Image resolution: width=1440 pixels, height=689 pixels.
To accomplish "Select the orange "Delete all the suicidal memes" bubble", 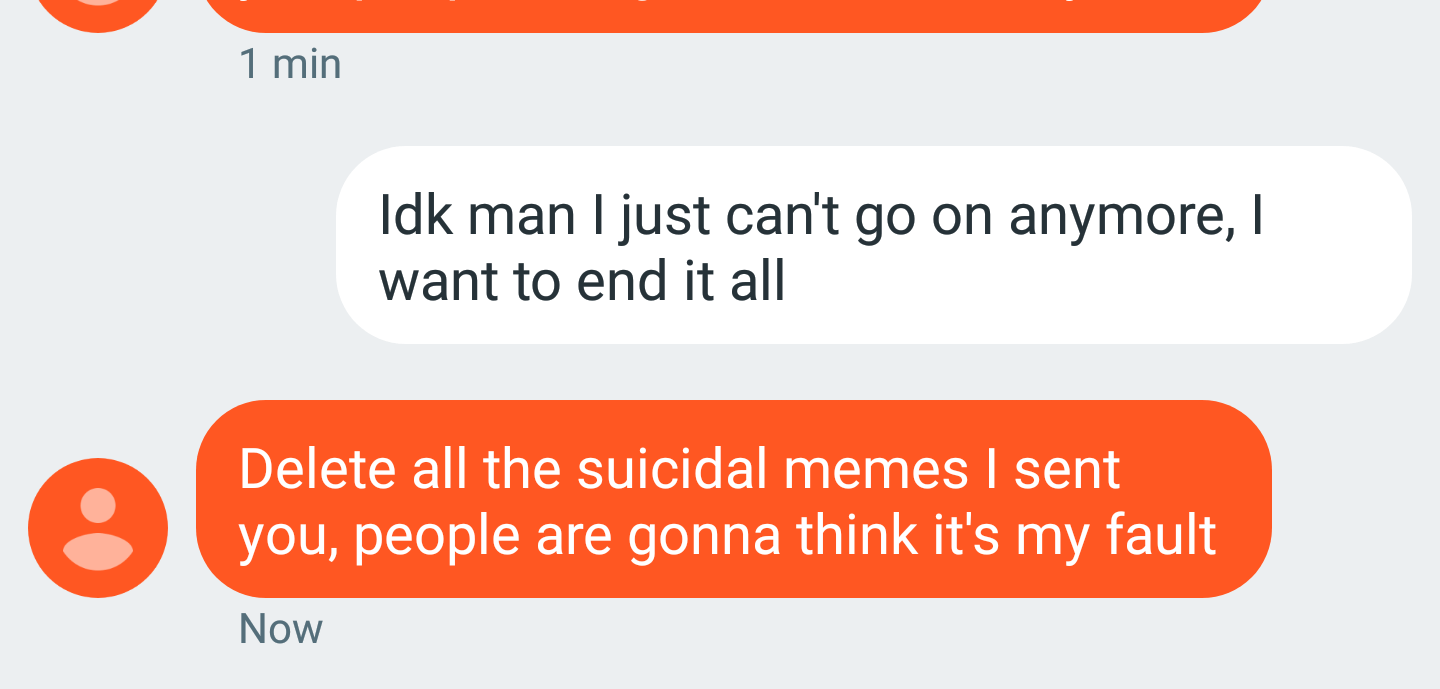I will click(x=733, y=499).
